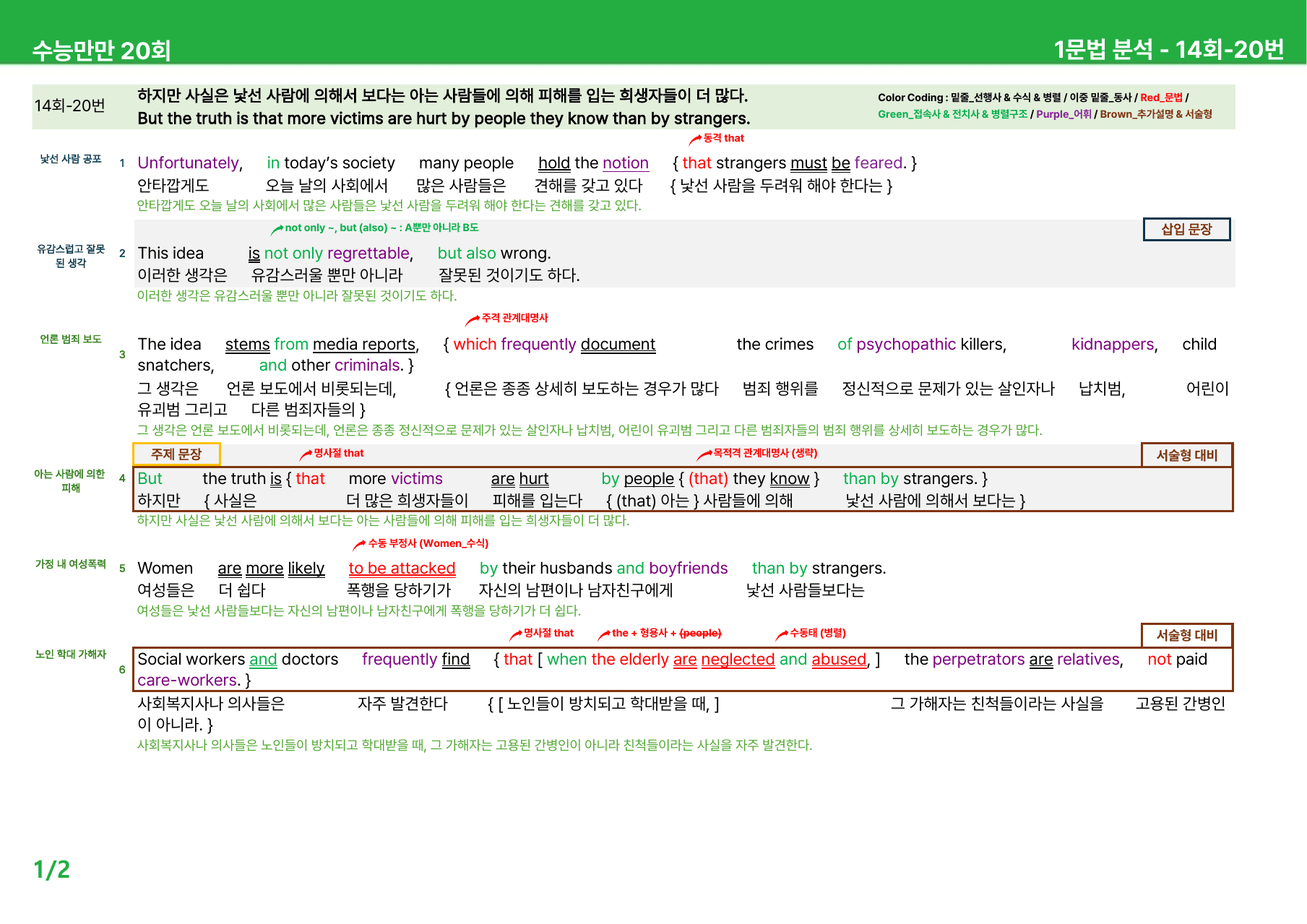Image resolution: width=1307 pixels, height=924 pixels.
Task: Click the word 'feared' in sentence 1
Action: 879,163
